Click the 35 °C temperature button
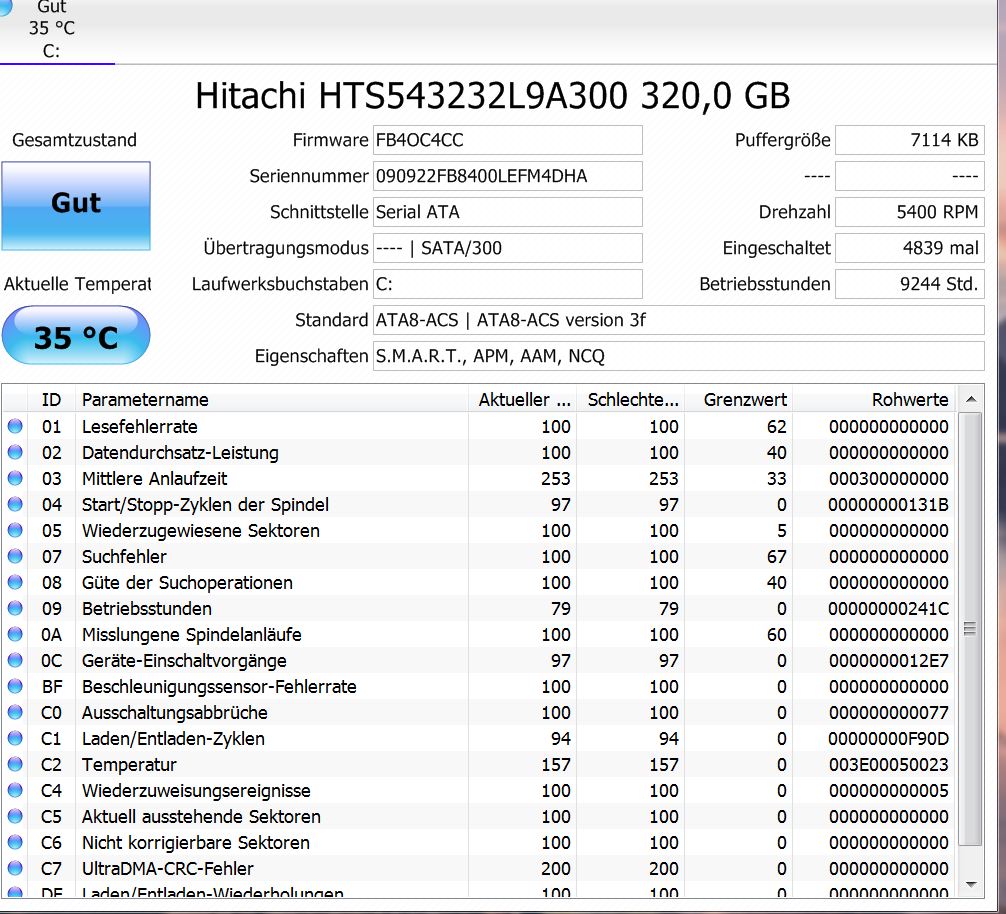 point(76,335)
